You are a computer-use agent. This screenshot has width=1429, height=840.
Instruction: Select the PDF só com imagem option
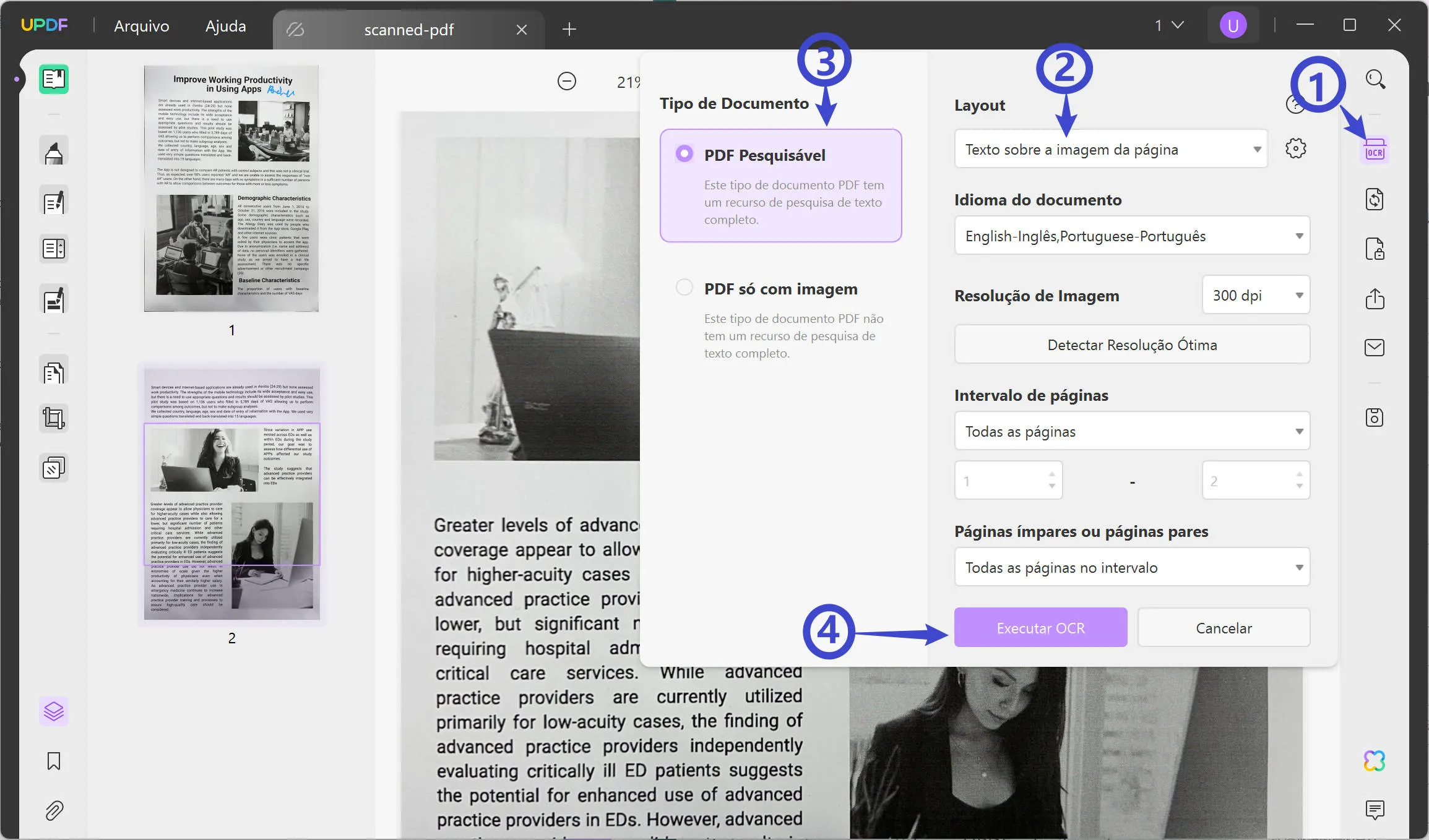click(x=684, y=287)
